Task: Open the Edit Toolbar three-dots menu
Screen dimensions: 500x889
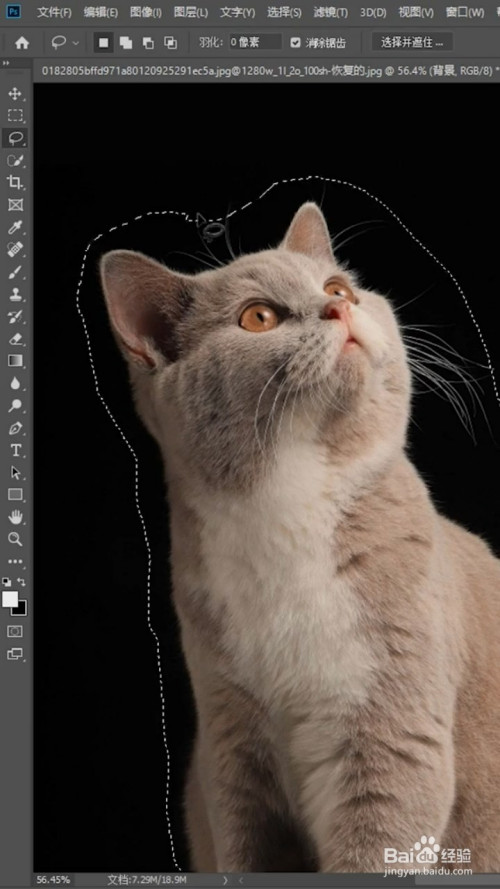Action: [15, 562]
